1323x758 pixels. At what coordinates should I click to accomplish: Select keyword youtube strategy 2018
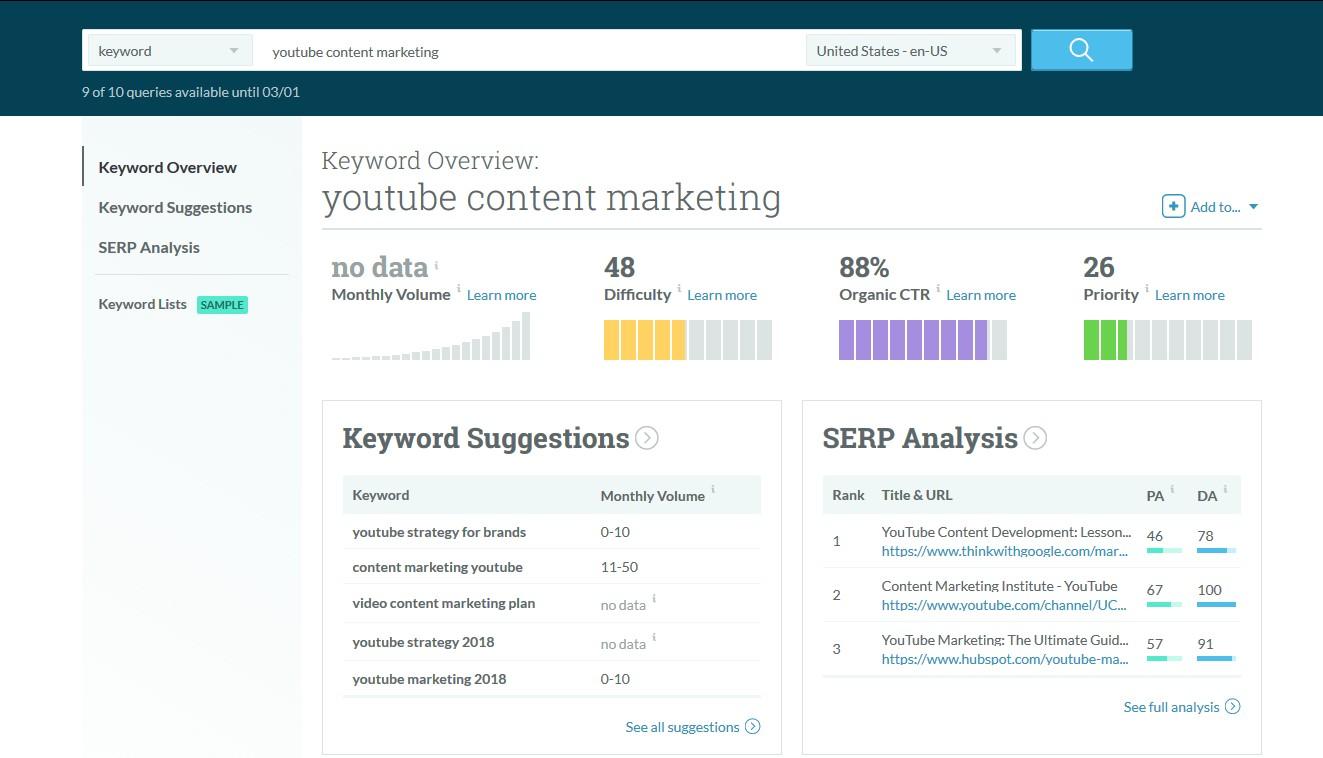[x=423, y=642]
